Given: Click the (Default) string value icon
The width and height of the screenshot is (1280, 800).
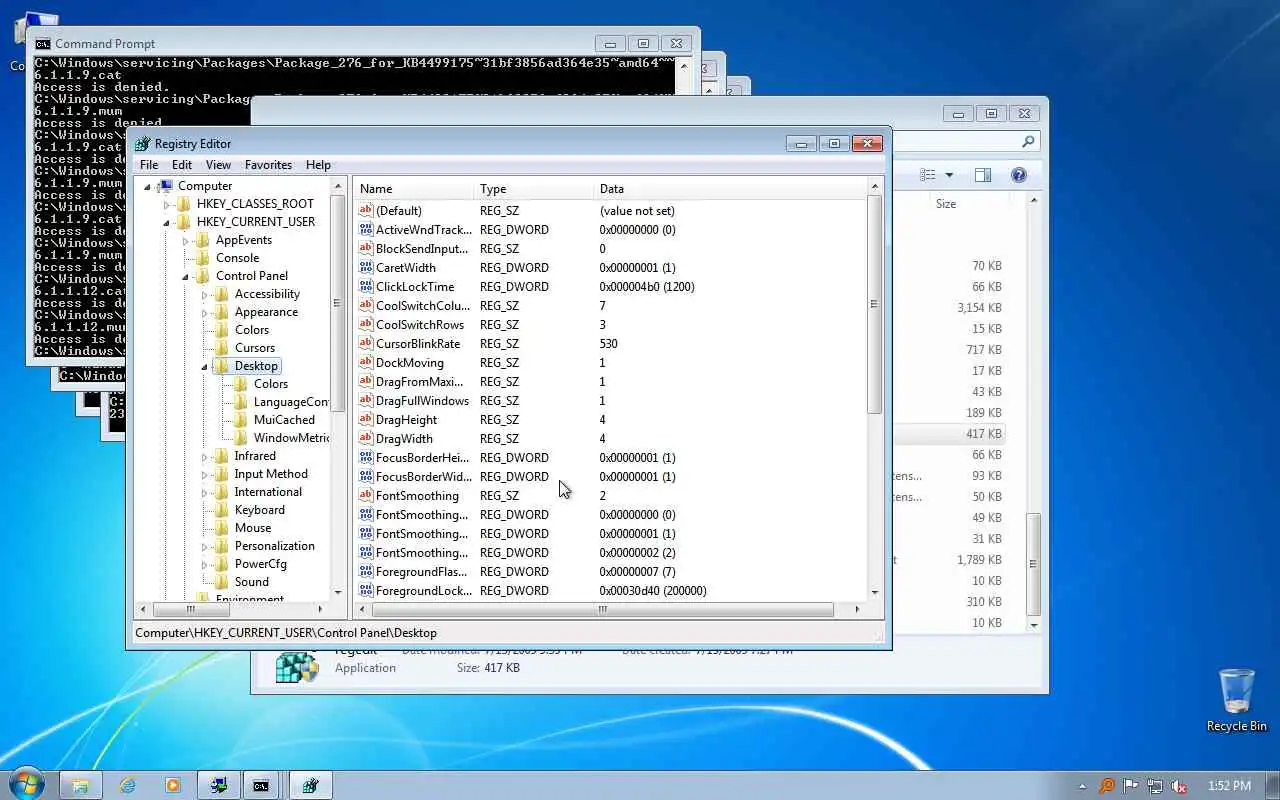Looking at the screenshot, I should click(366, 211).
